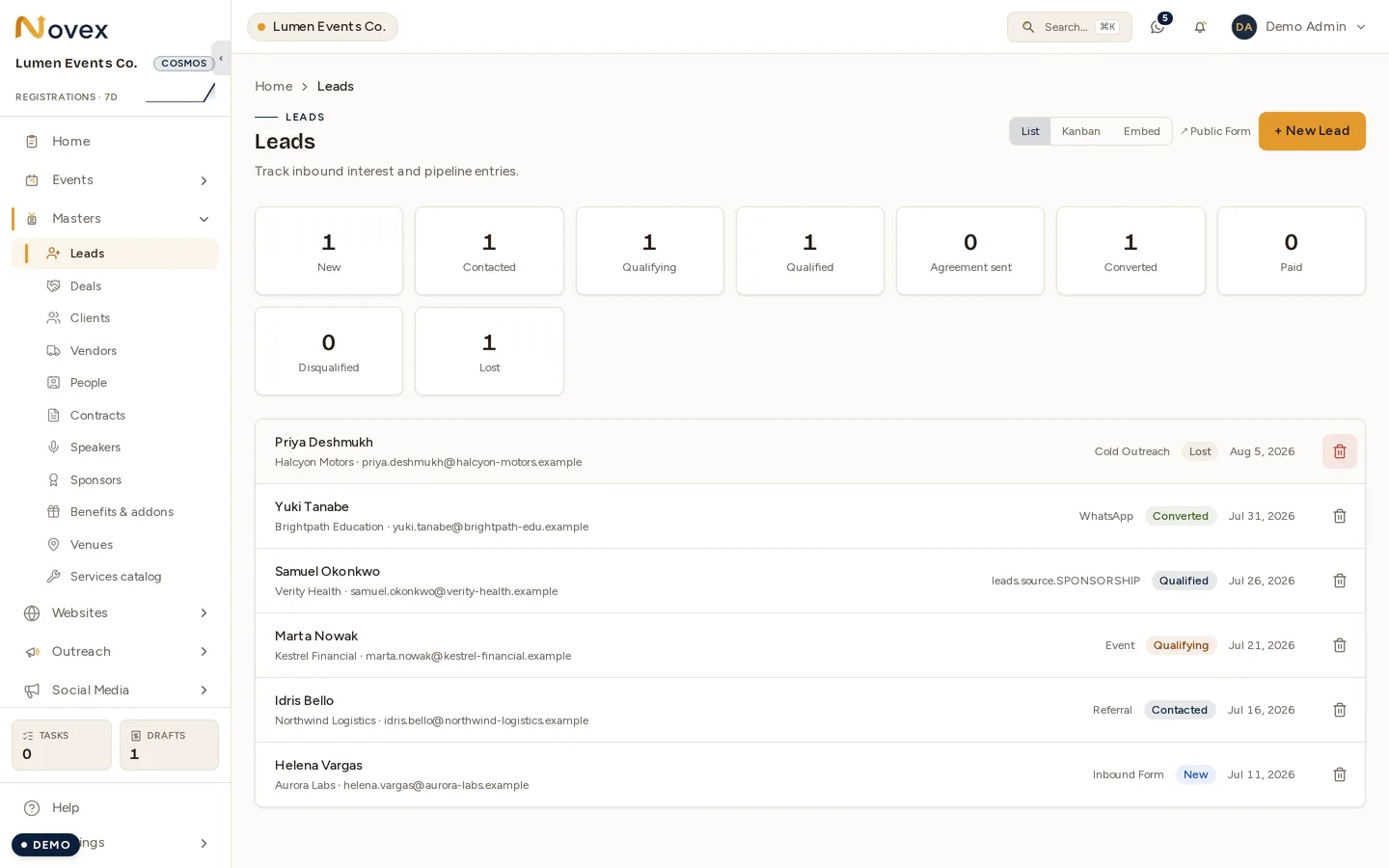Switch to the List view
This screenshot has width=1389, height=868.
tap(1030, 131)
